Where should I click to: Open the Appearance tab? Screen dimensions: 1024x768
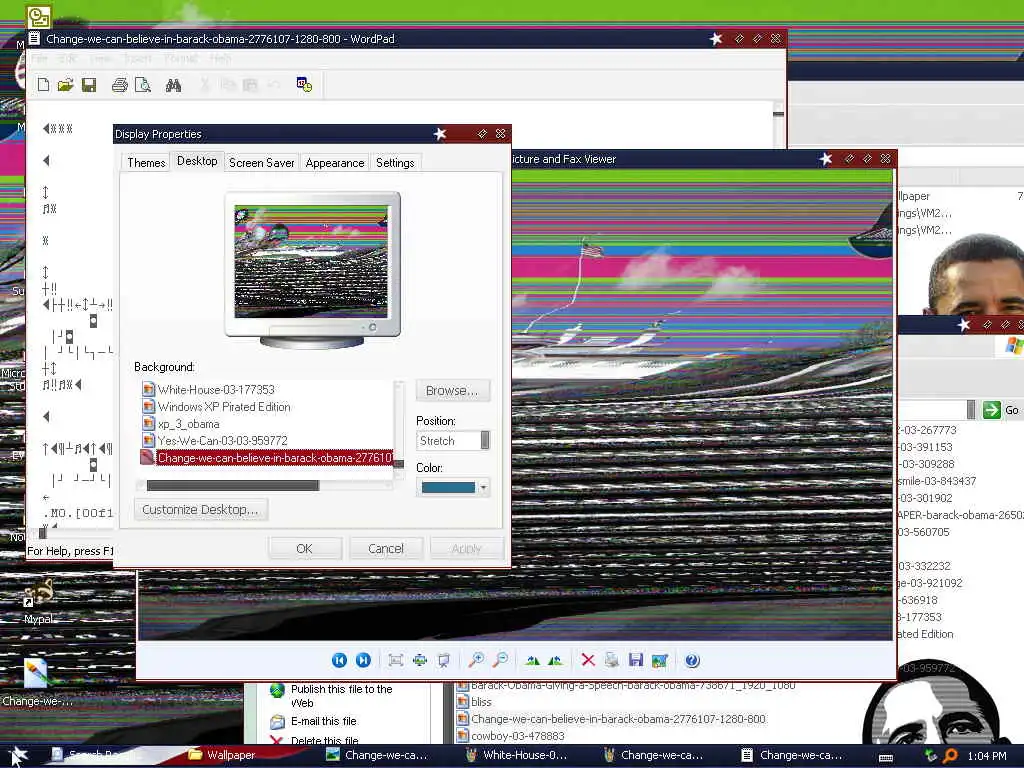click(x=334, y=163)
